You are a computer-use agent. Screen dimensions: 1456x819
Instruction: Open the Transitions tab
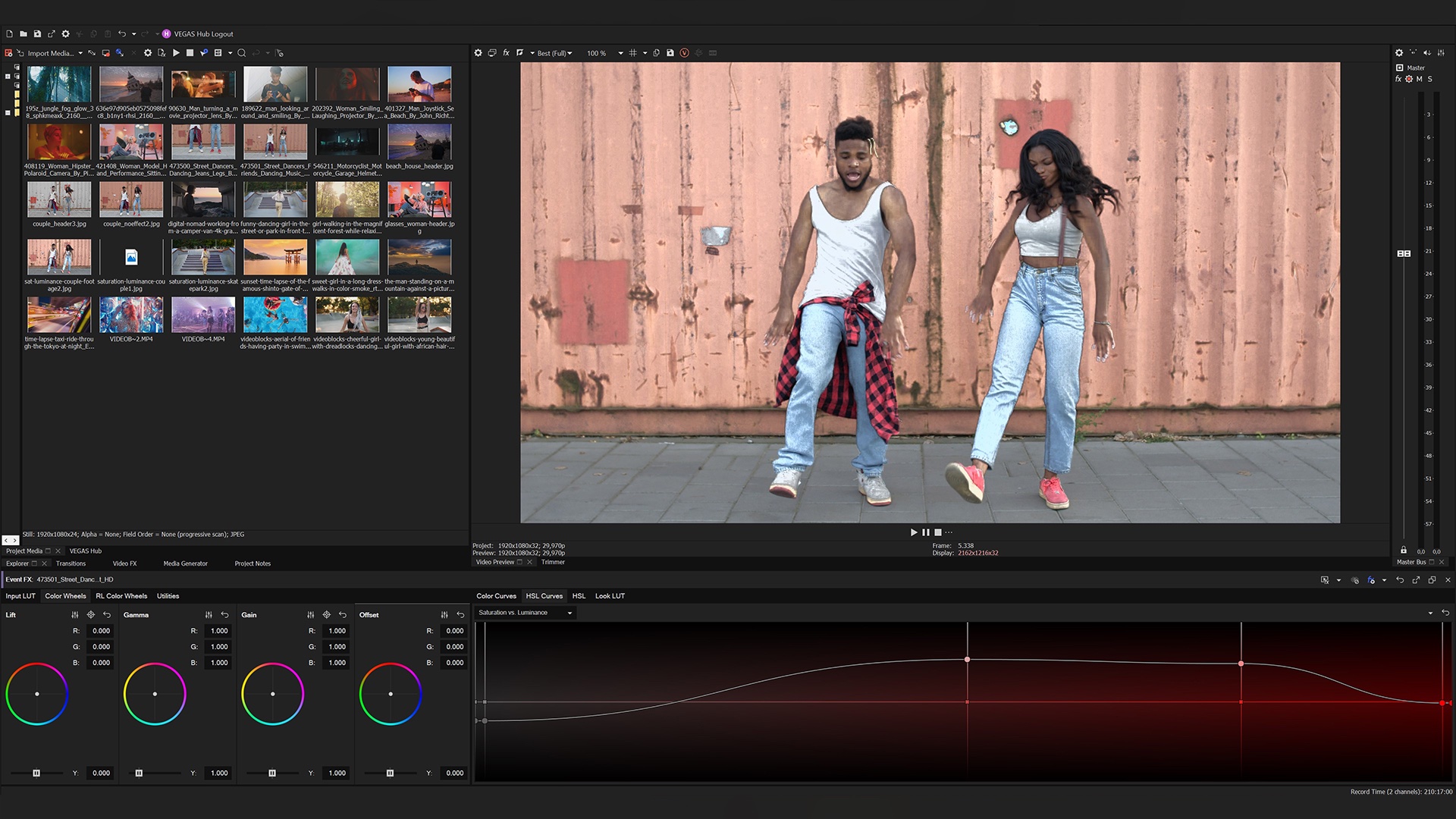(x=71, y=563)
